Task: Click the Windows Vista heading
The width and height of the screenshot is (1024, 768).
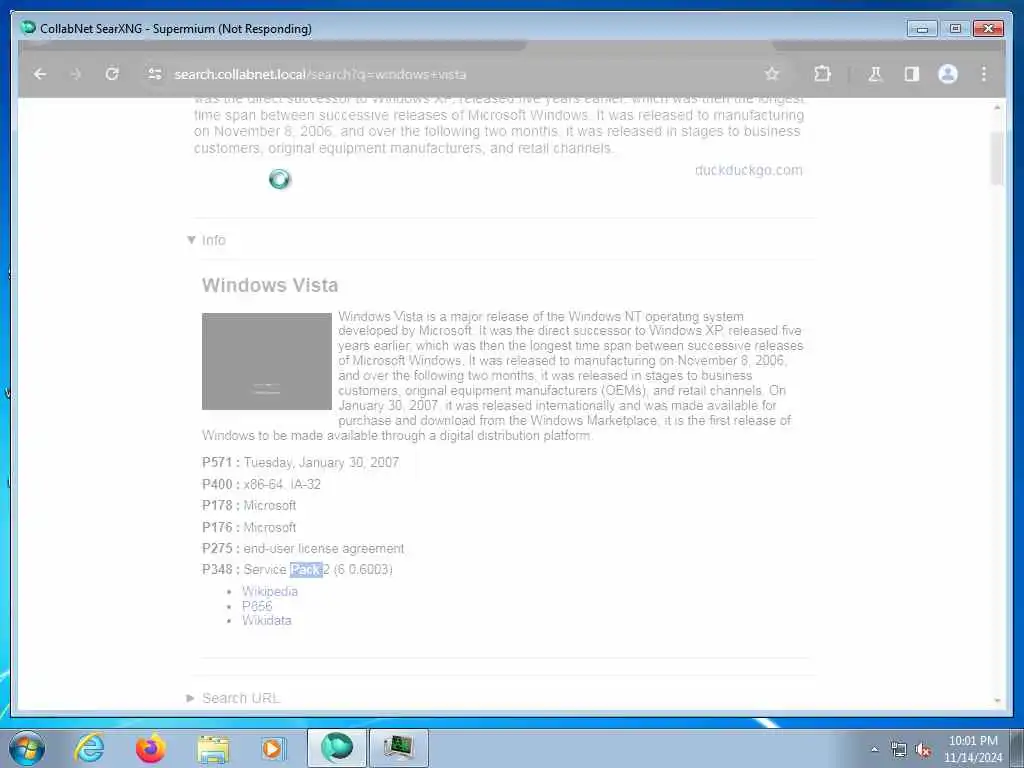Action: pos(270,285)
